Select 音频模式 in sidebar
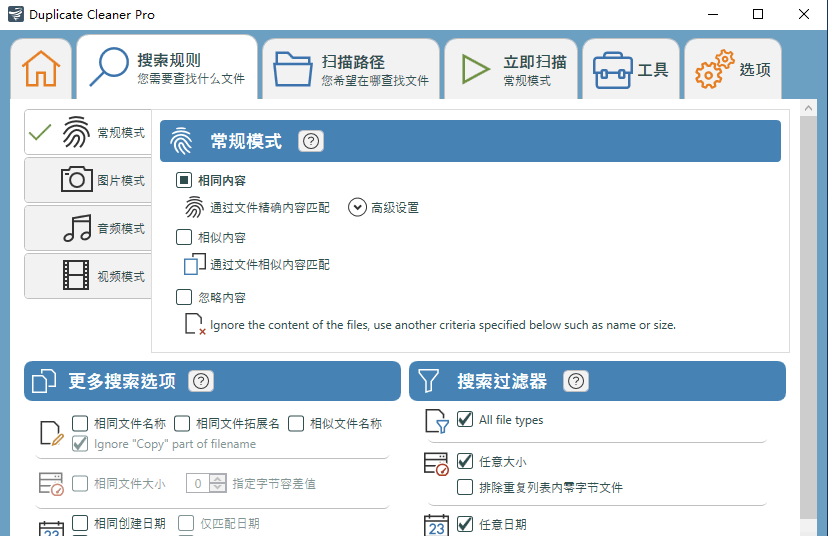828x536 pixels. pos(88,228)
